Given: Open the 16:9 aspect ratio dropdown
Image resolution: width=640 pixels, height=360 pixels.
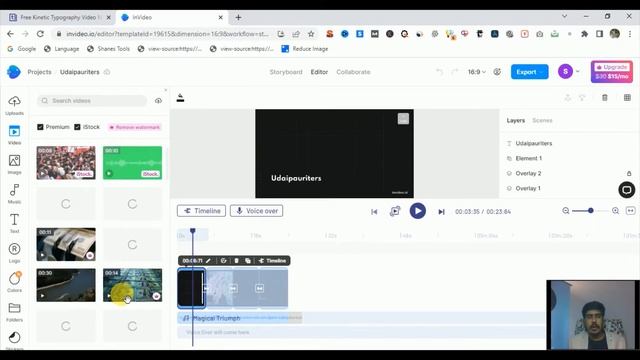Looking at the screenshot, I should (477, 72).
